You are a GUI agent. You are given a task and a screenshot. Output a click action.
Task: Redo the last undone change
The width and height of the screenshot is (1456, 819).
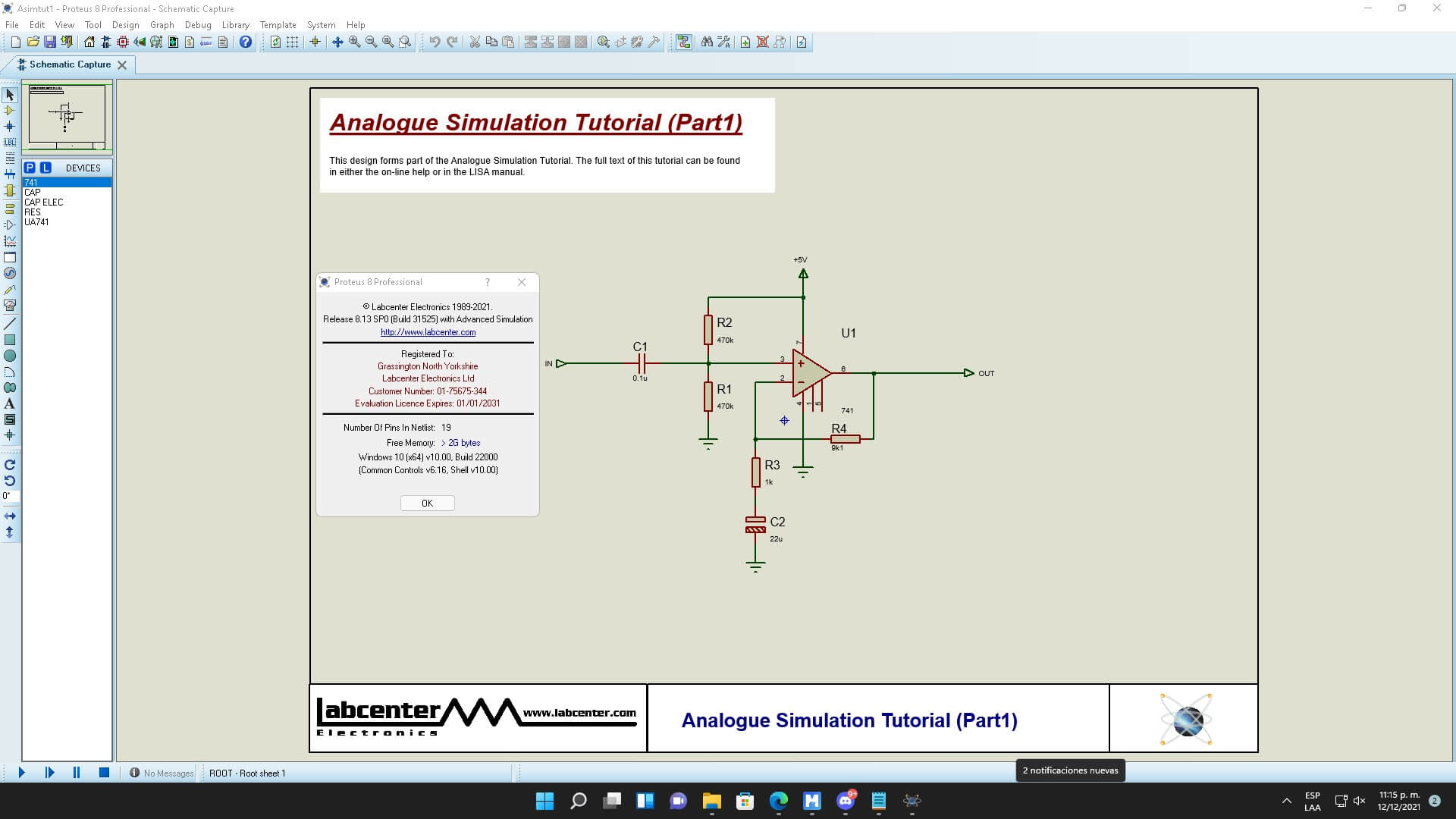452,42
